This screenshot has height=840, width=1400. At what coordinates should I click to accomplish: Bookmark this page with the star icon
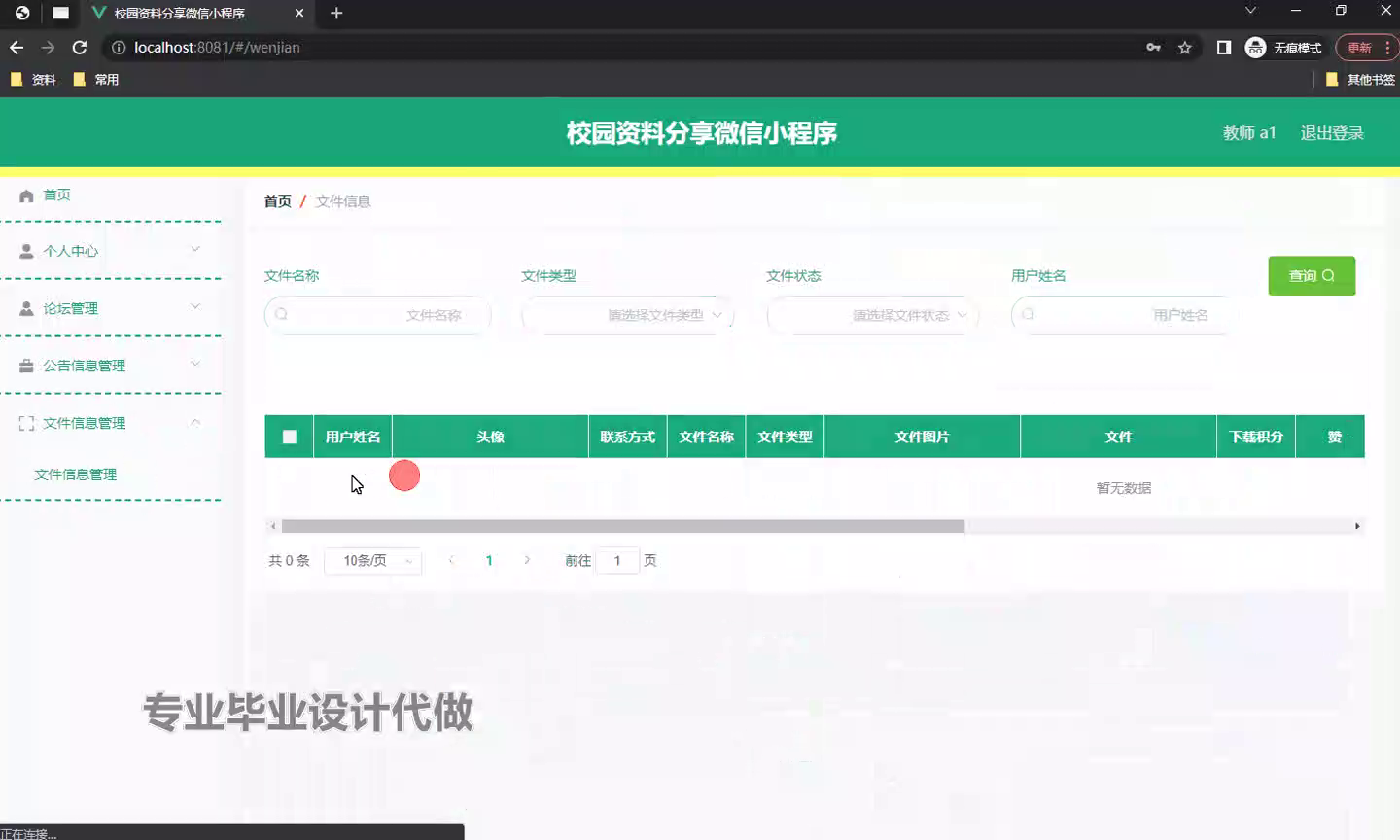coord(1184,47)
